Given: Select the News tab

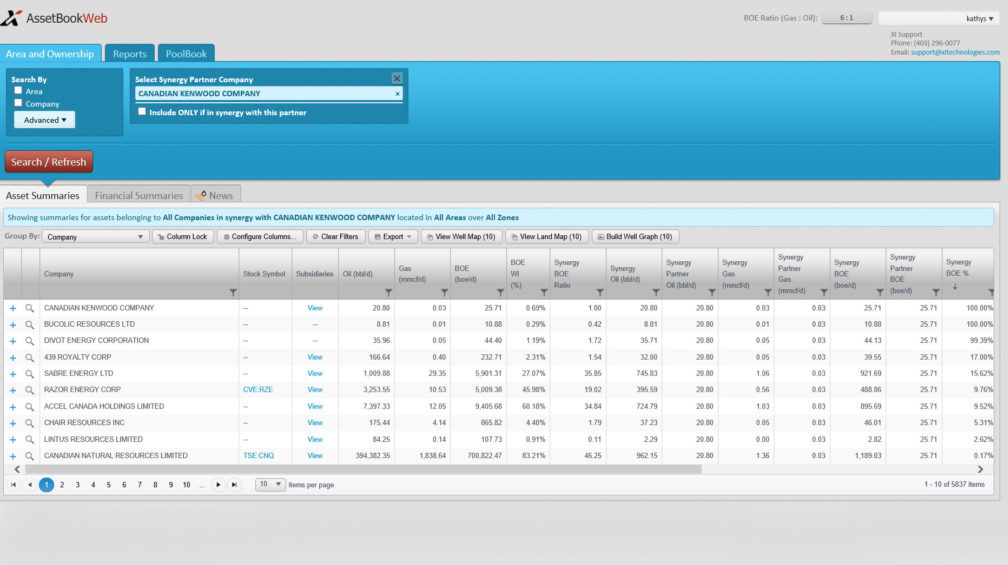Looking at the screenshot, I should pyautogui.click(x=216, y=195).
